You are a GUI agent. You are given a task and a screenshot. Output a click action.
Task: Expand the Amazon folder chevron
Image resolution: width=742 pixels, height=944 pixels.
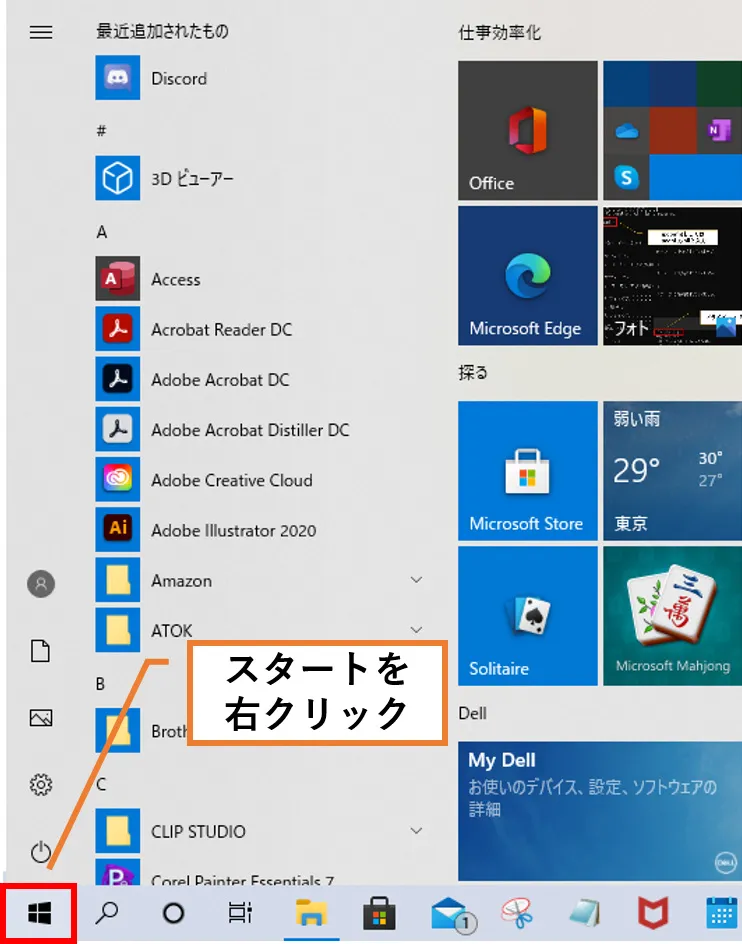click(x=416, y=580)
